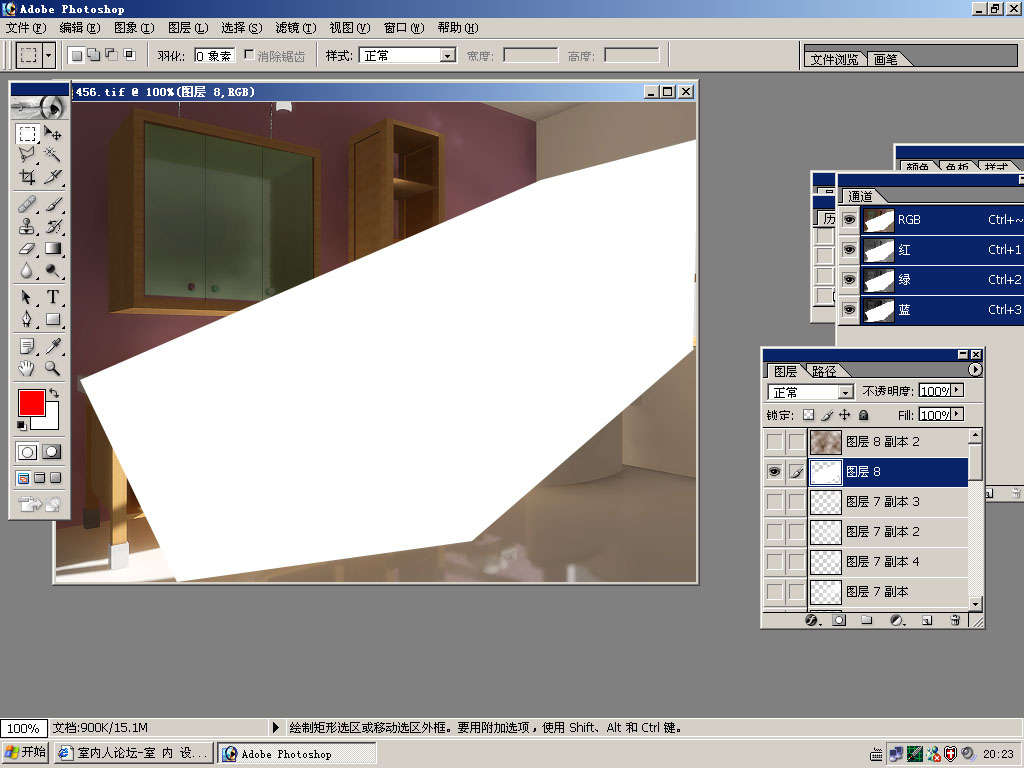Select the Magic Wand tool
The image size is (1024, 768).
53,155
